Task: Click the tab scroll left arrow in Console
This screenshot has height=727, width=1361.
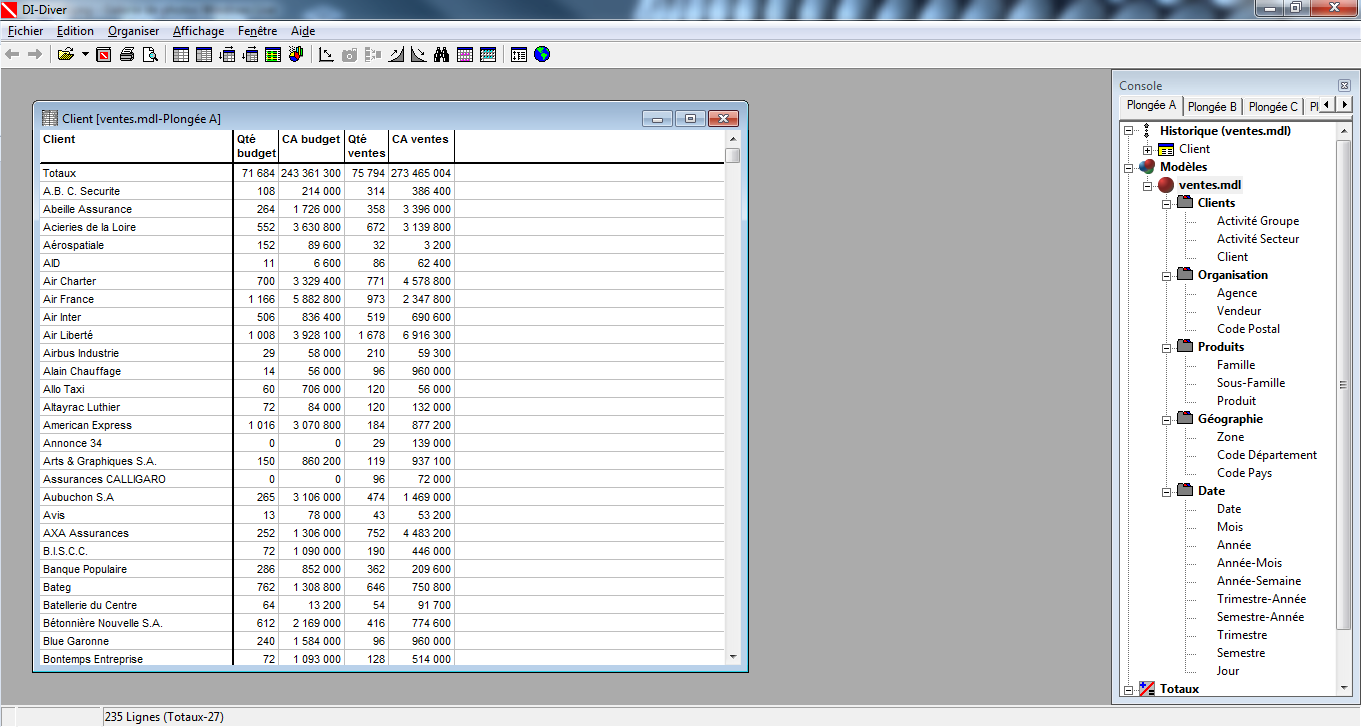Action: (1326, 104)
